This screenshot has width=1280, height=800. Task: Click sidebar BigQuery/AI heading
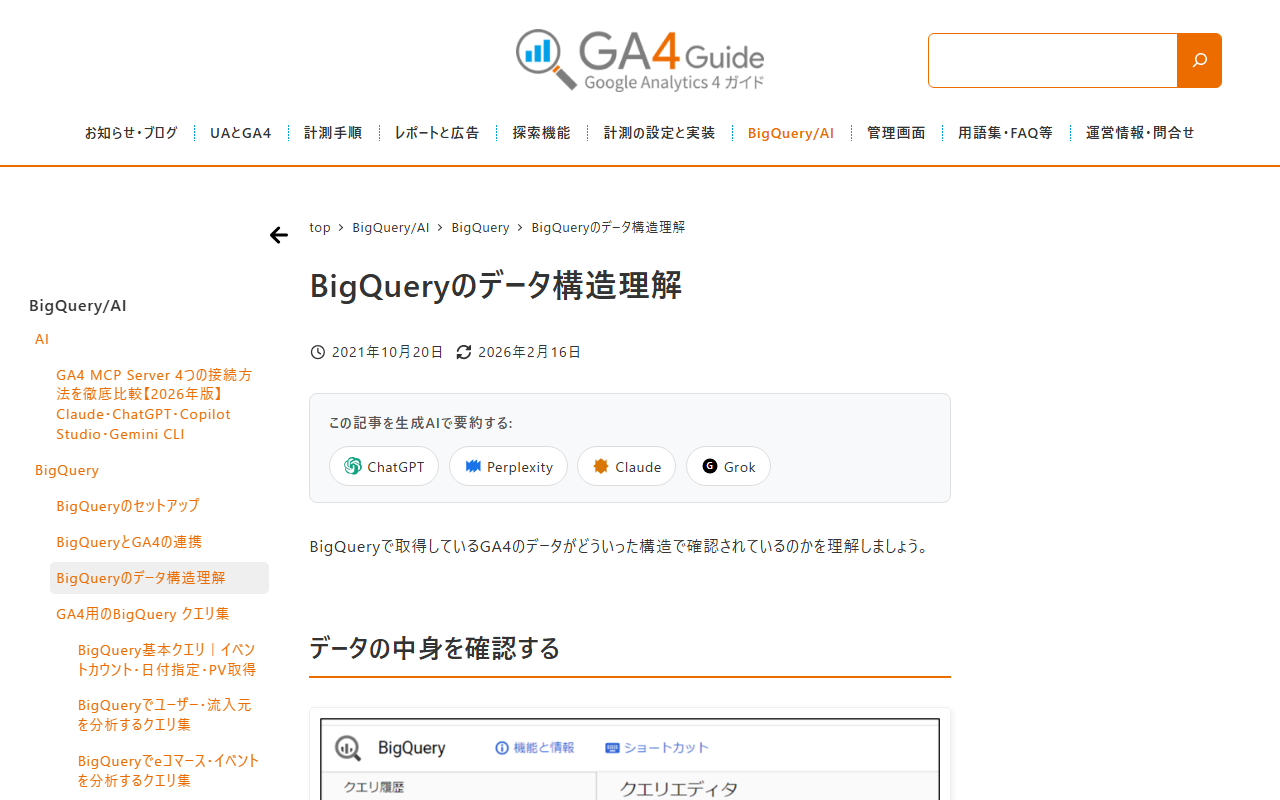click(x=78, y=306)
